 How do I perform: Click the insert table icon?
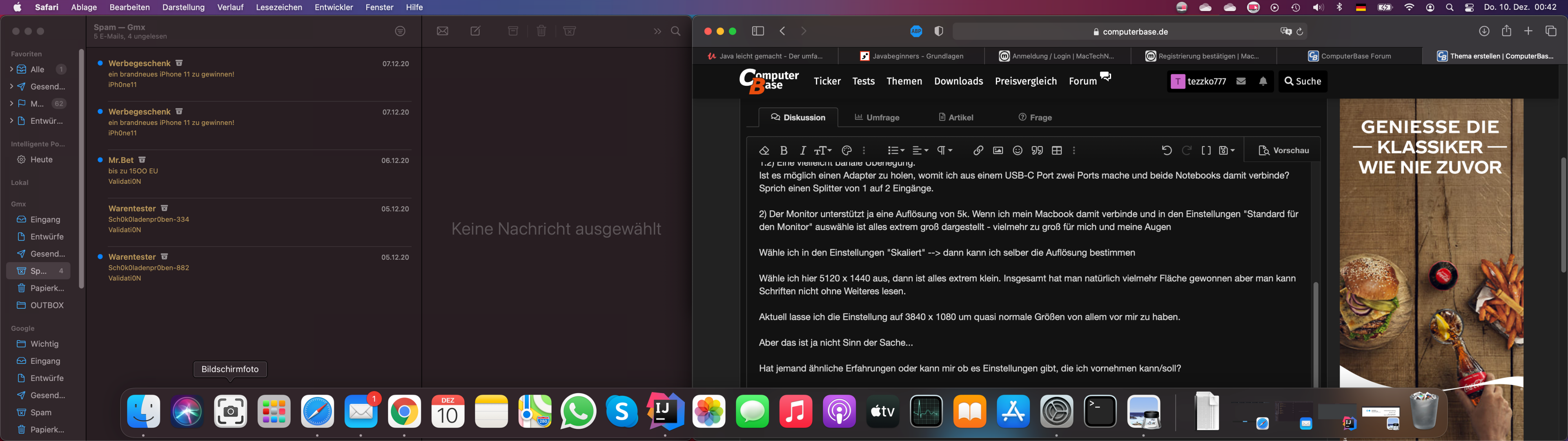click(1057, 150)
